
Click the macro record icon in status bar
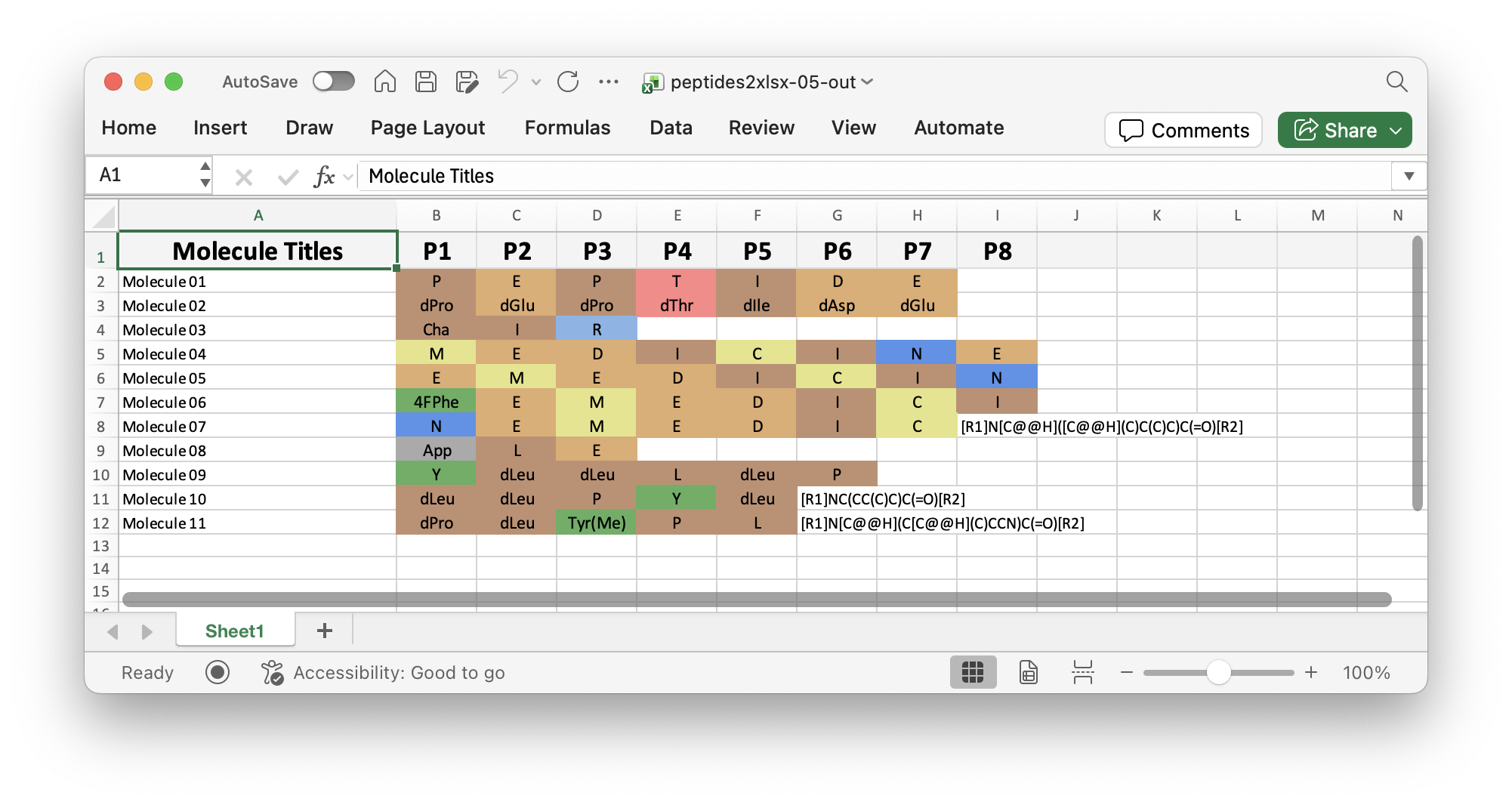(x=218, y=672)
